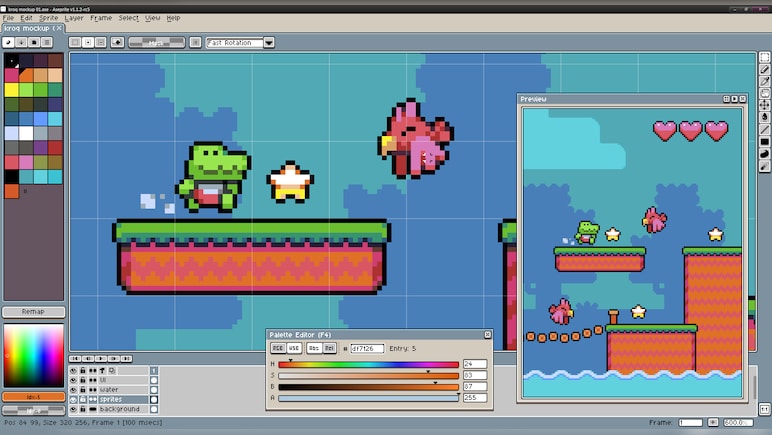Open the Layer menu
Screen dimensions: 772x435
pyautogui.click(x=74, y=18)
